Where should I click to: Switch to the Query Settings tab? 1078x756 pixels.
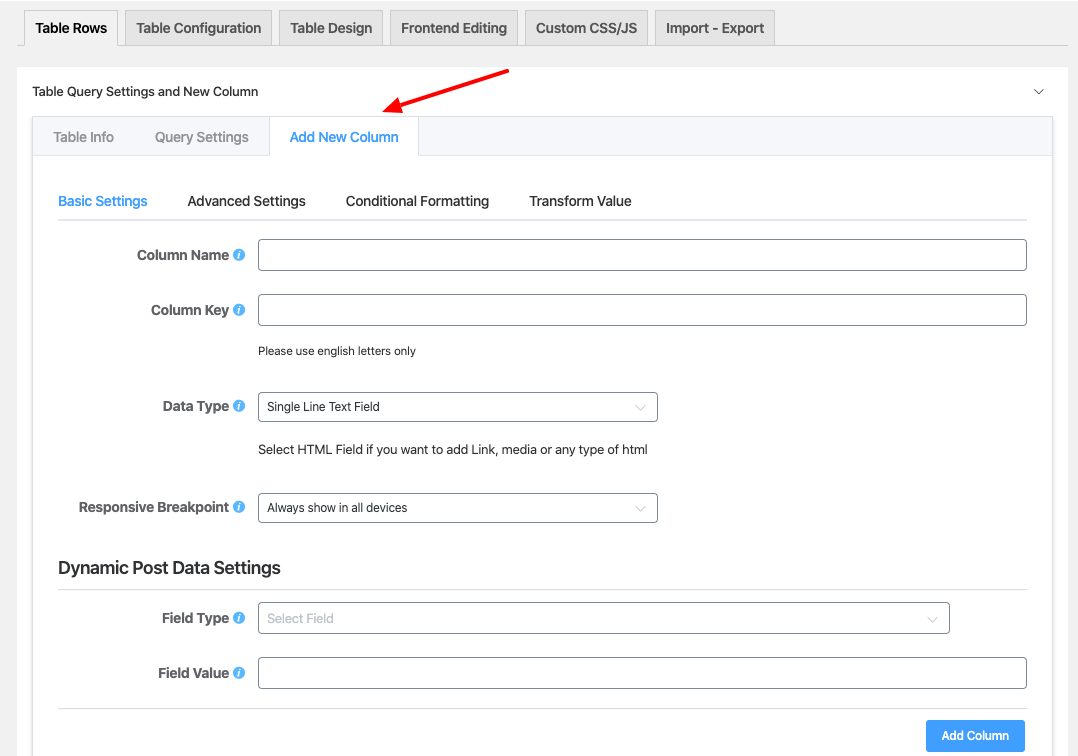(201, 137)
